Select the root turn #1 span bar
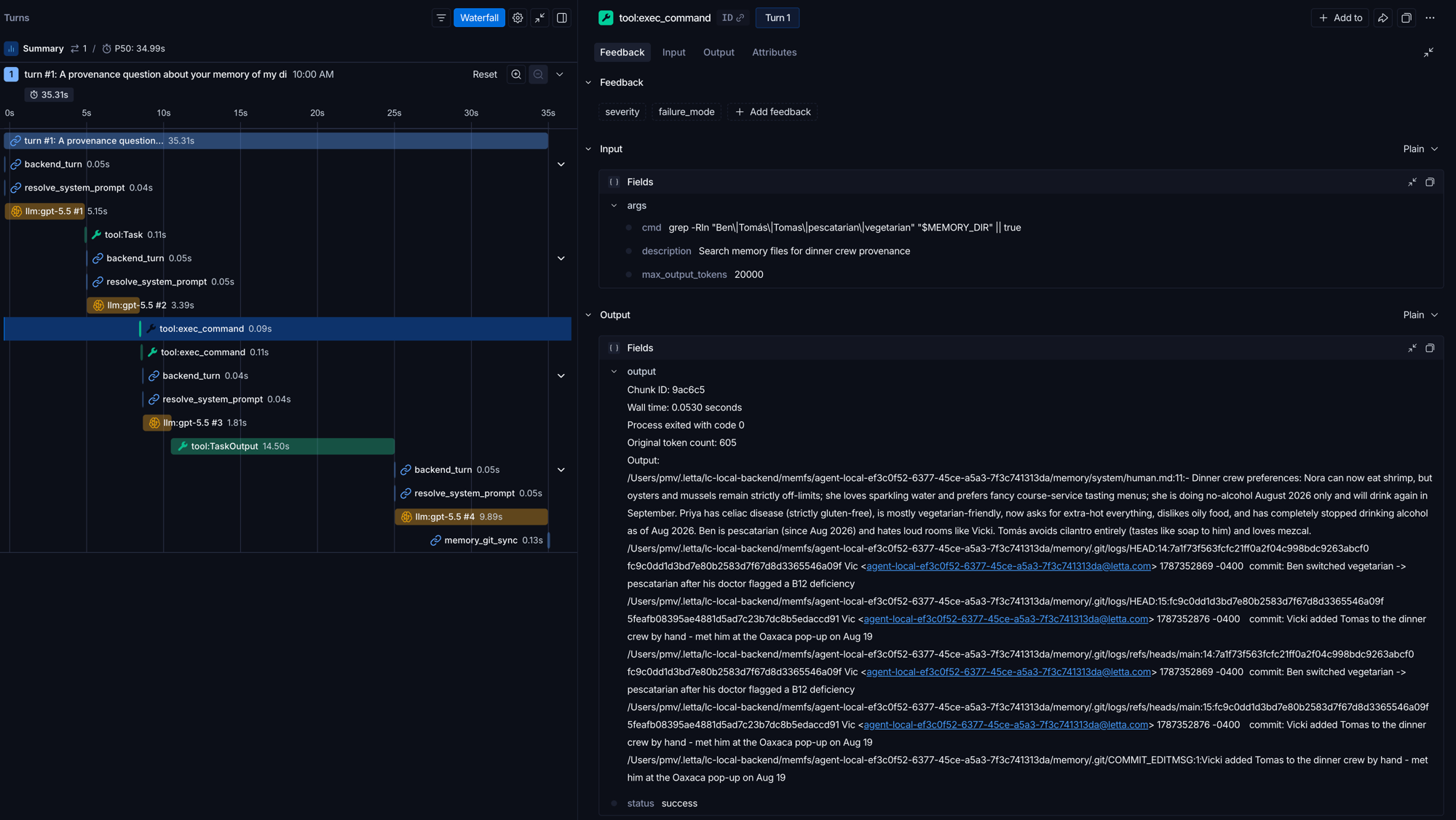Screen dimensions: 1456x820 coord(276,141)
